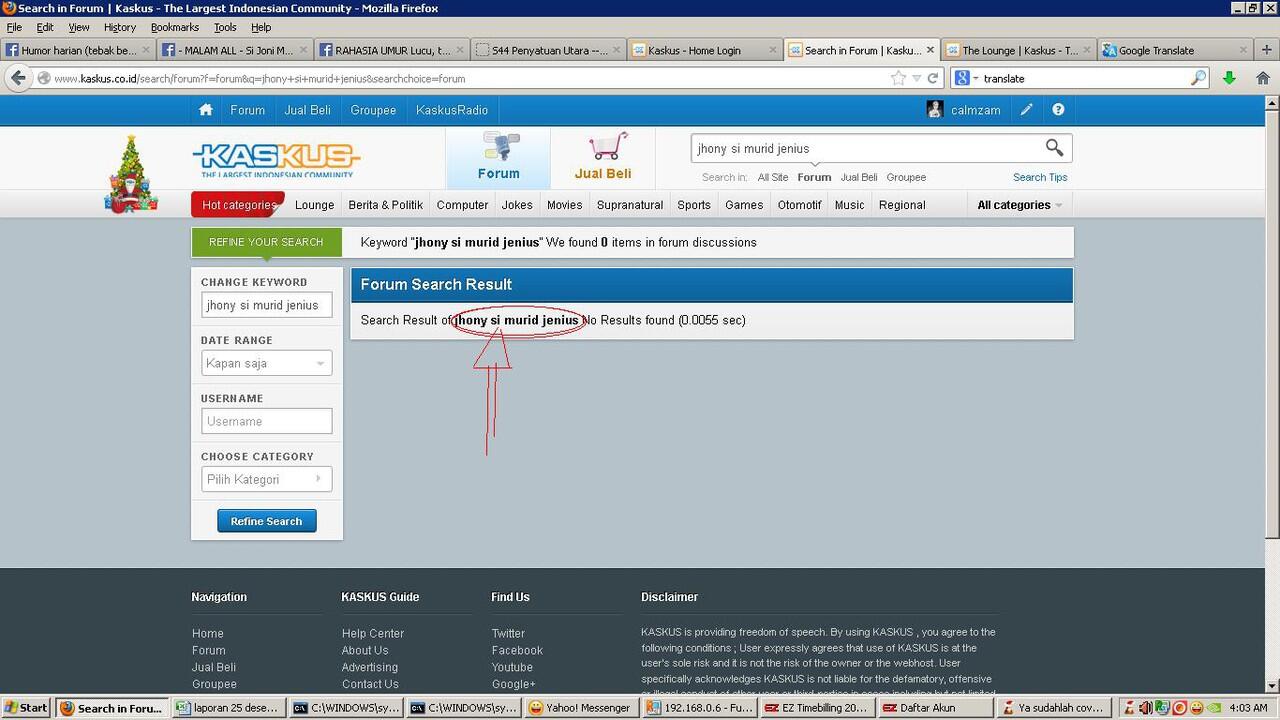Image resolution: width=1280 pixels, height=720 pixels.
Task: Open the History menu
Action: tap(120, 27)
